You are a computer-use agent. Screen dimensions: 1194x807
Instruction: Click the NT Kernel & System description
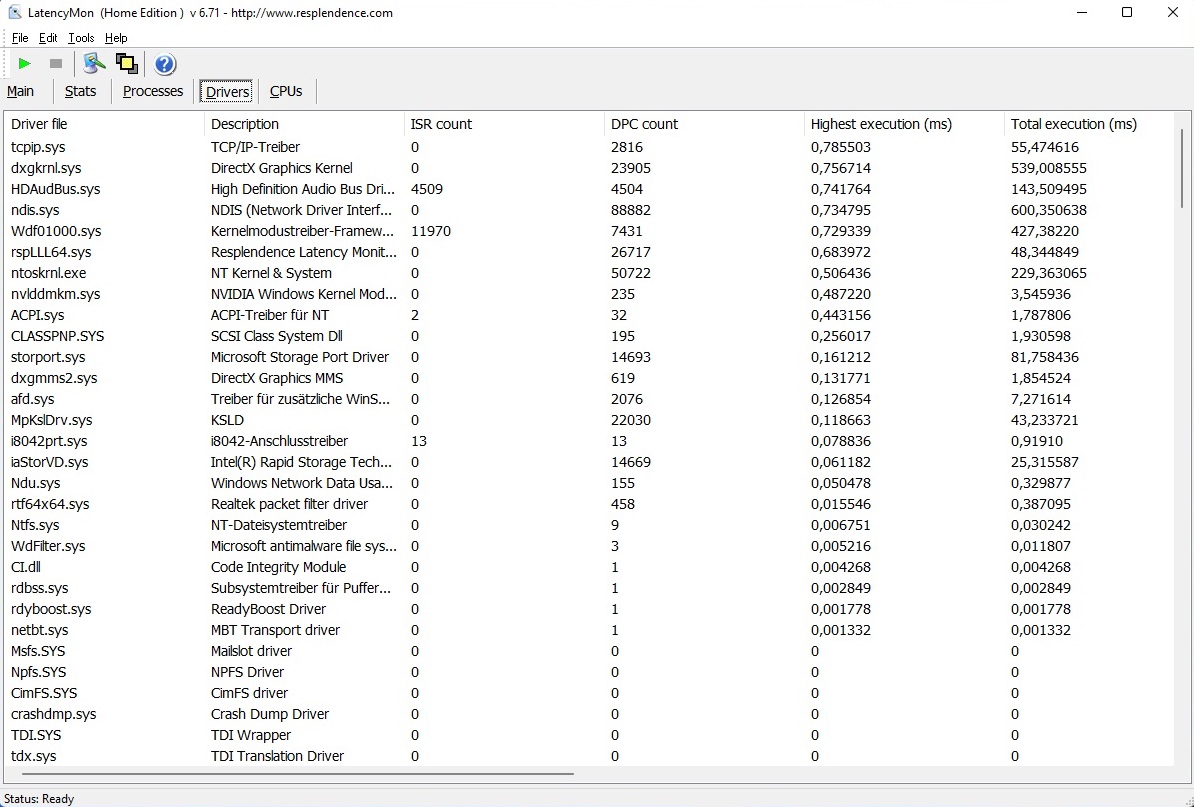271,273
